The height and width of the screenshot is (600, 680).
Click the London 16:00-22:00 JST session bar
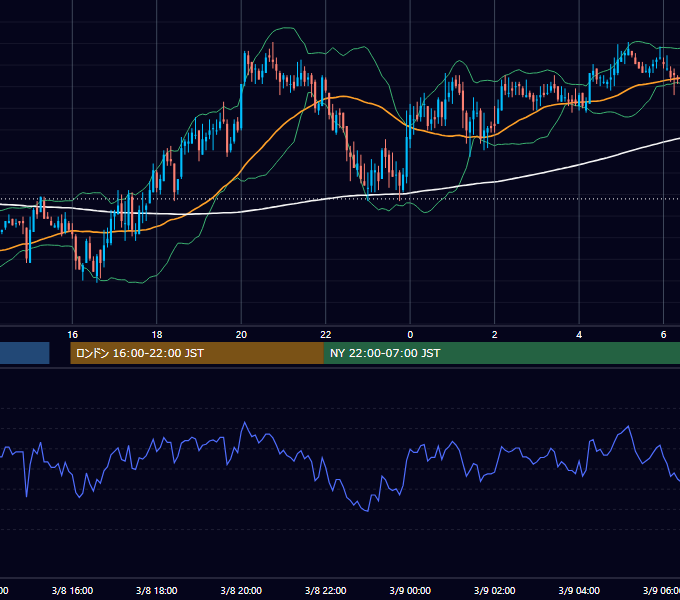[197, 353]
